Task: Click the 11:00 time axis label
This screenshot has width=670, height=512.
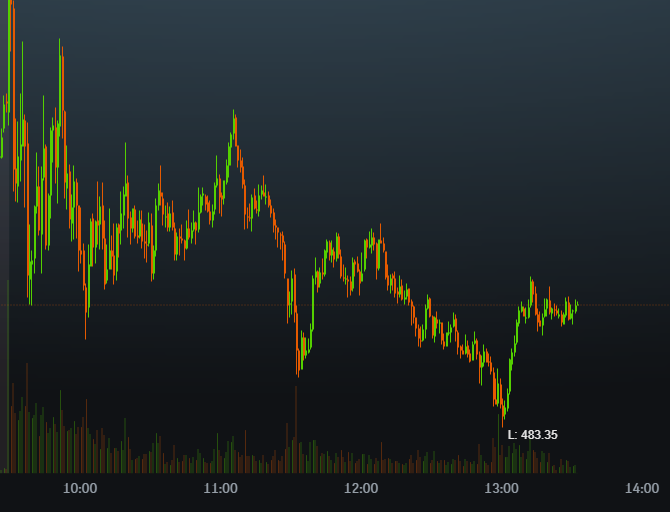Action: 220,488
